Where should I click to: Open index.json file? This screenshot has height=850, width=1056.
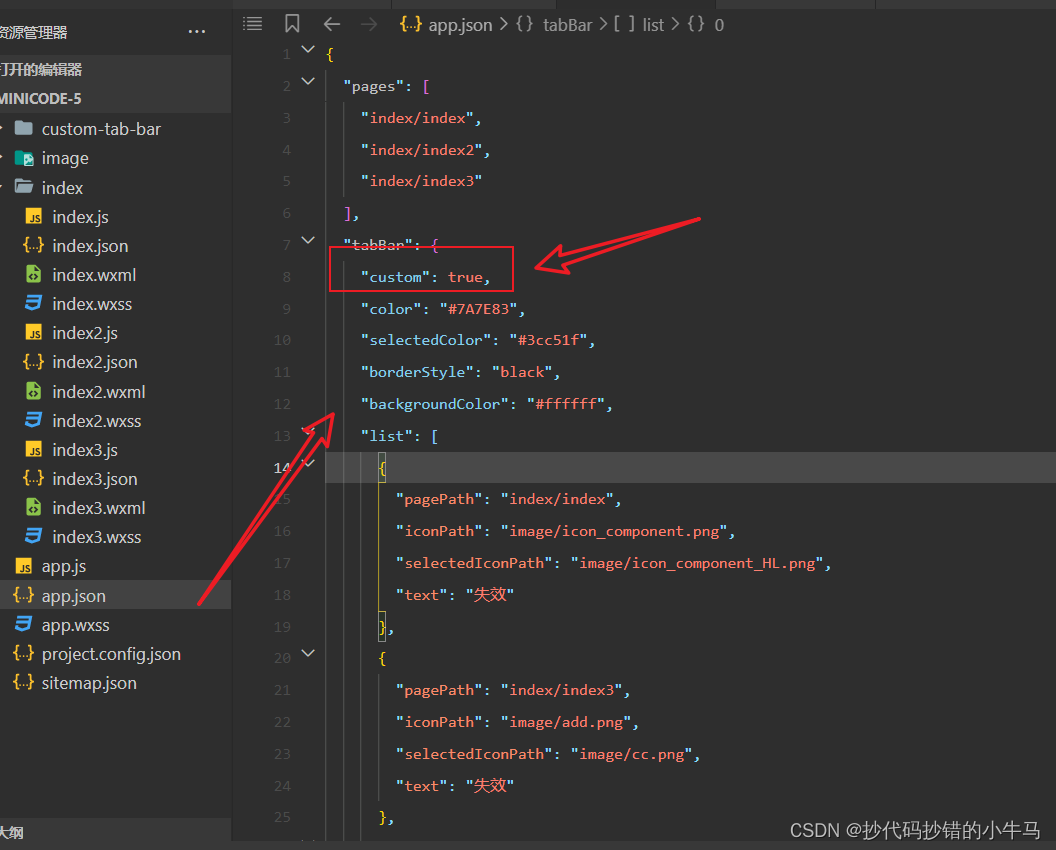point(90,246)
